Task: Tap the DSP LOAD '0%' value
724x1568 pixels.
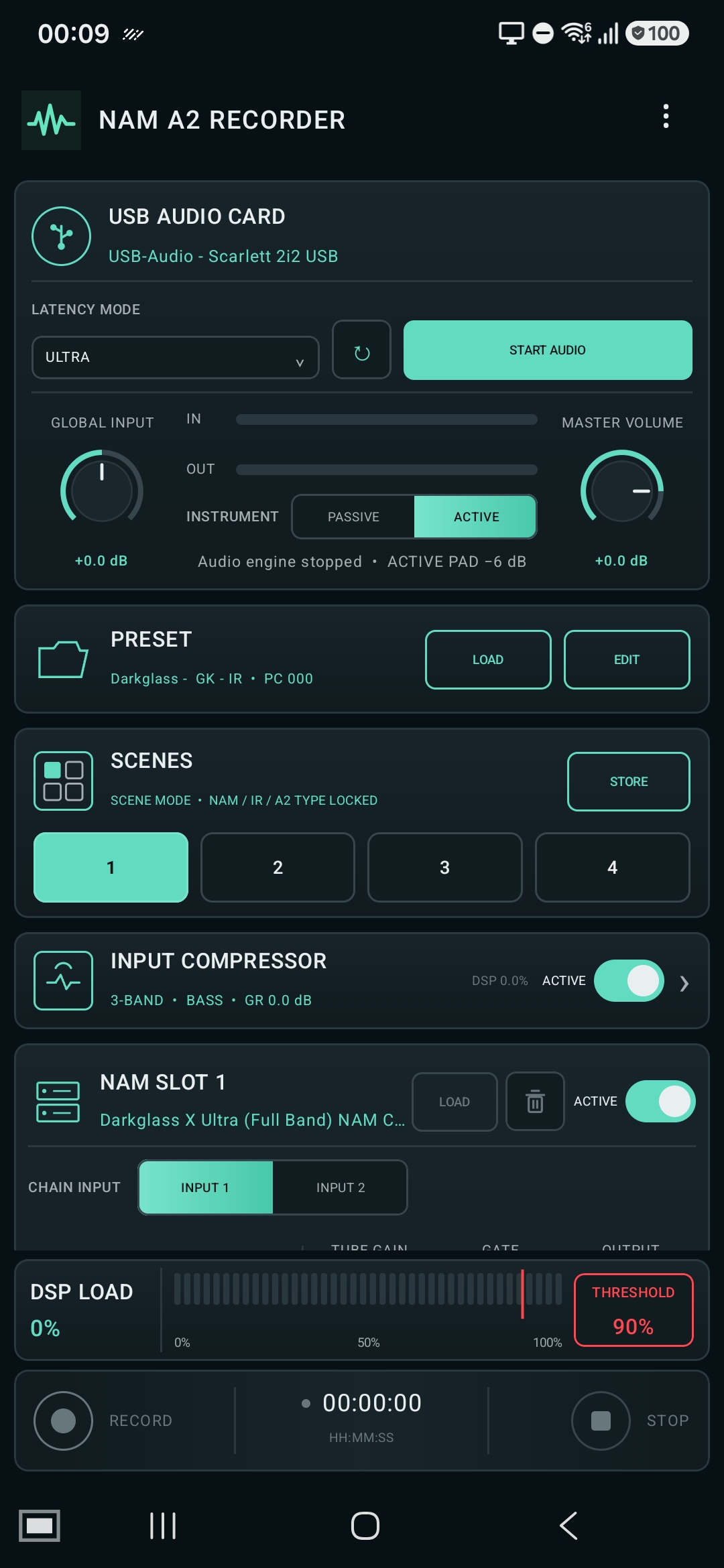Action: [x=46, y=1328]
